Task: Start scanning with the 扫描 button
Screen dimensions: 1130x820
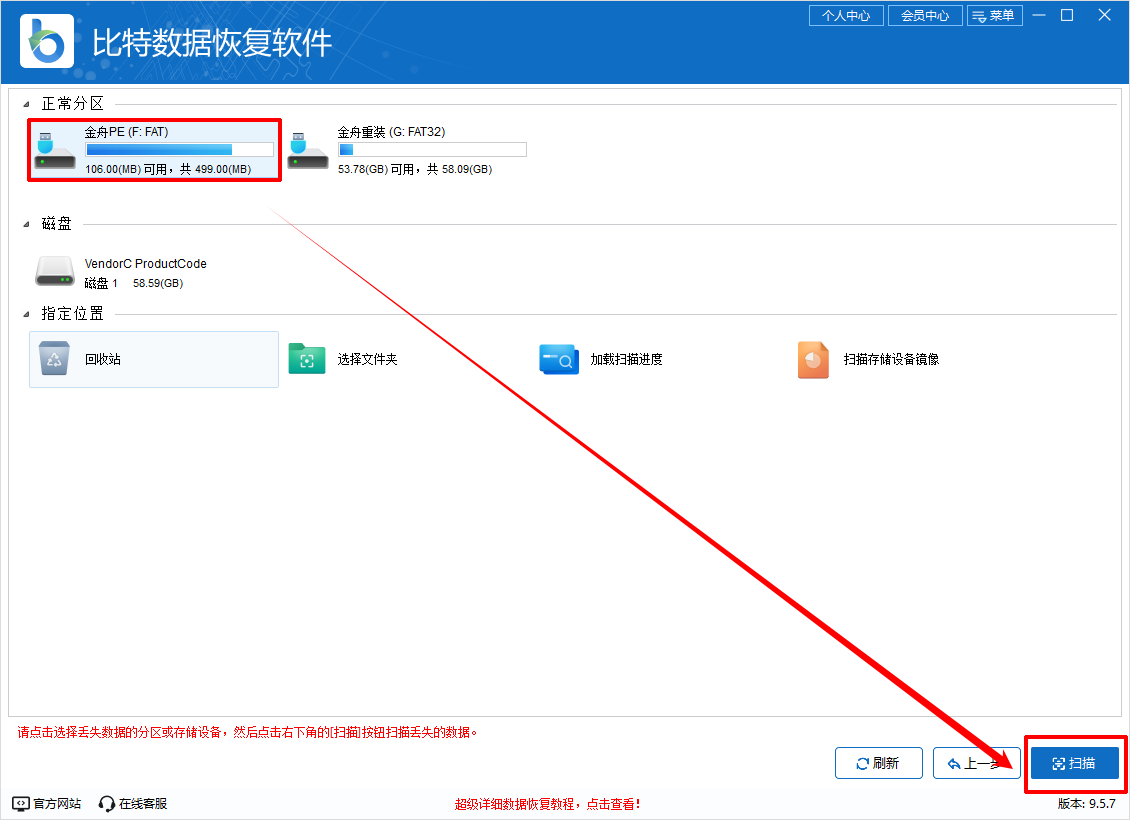Action: click(1075, 763)
